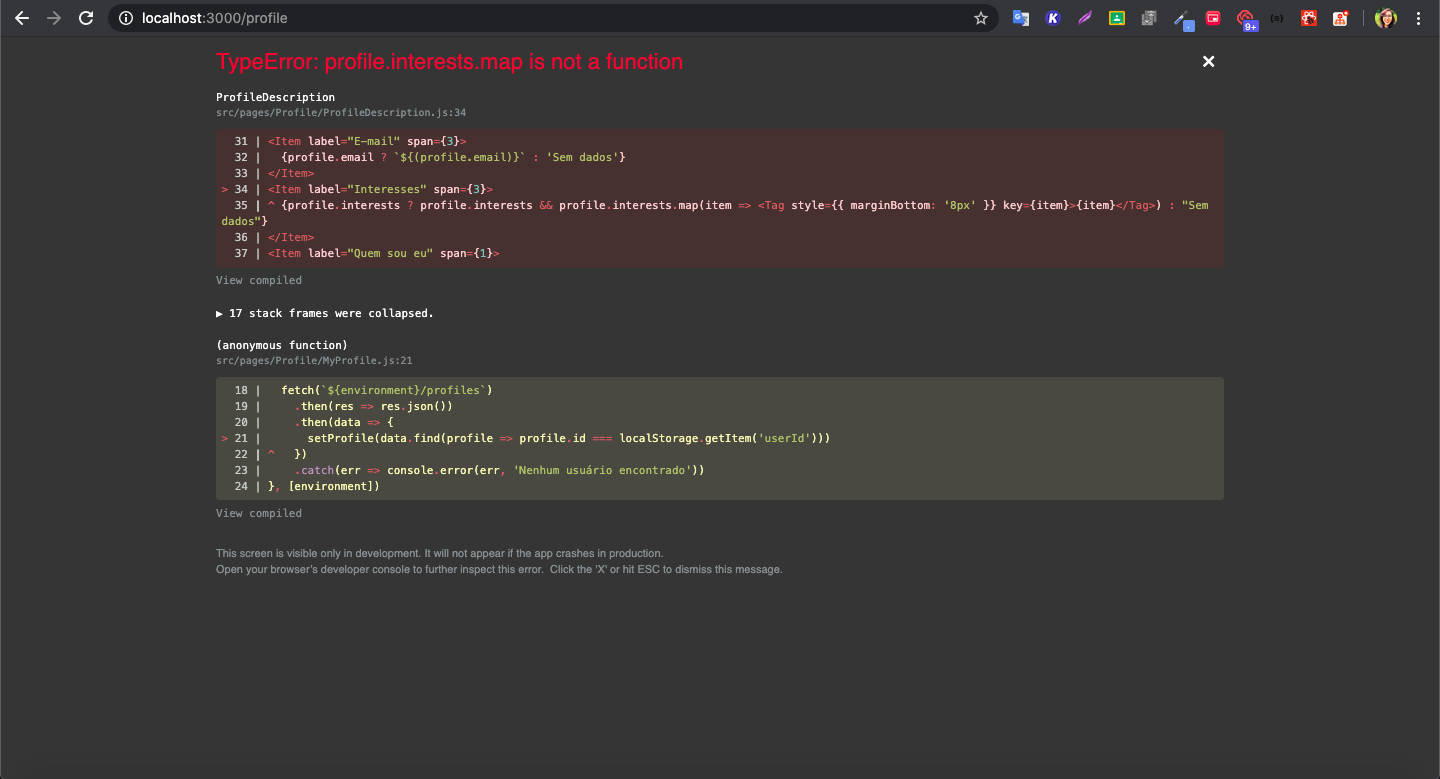Dismiss the TypeError overlay with the X
The image size is (1440, 779).
pos(1208,61)
